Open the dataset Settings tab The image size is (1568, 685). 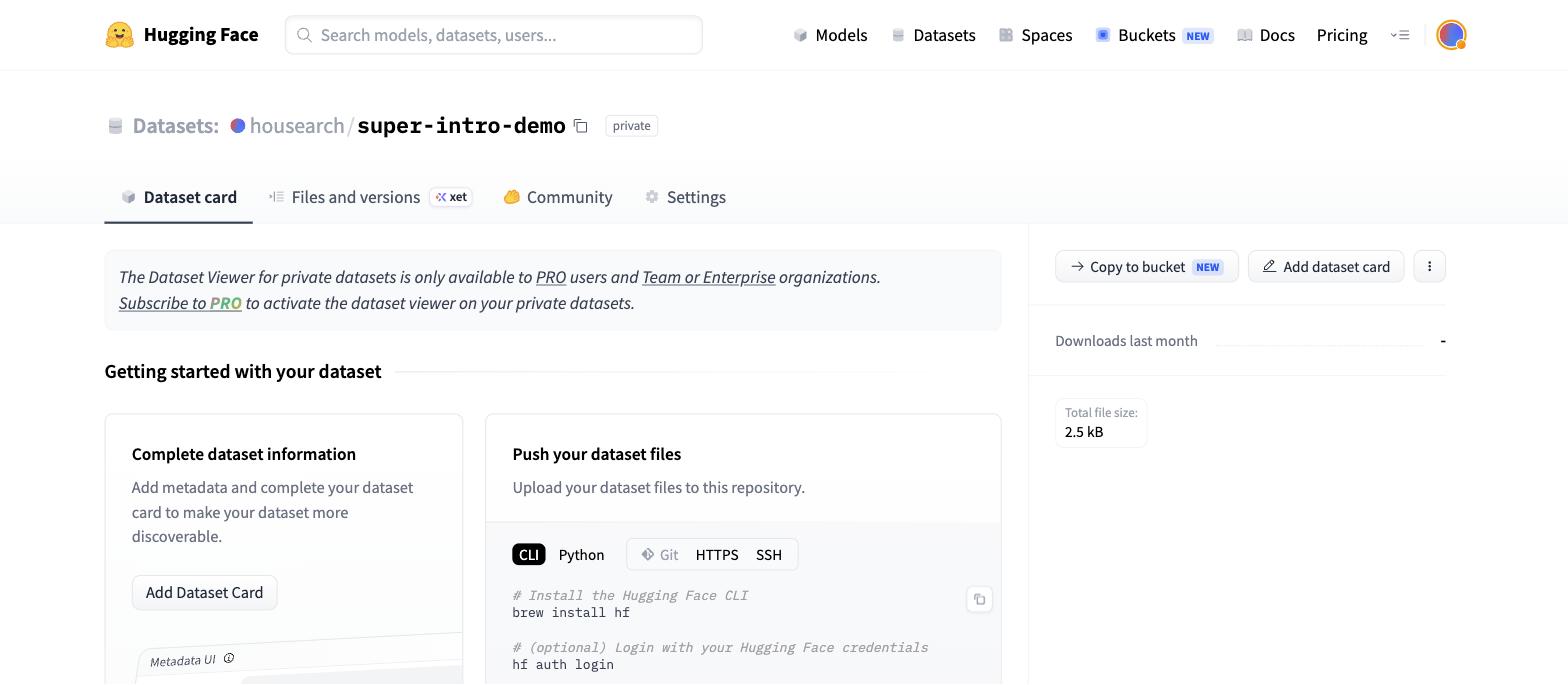(x=685, y=197)
